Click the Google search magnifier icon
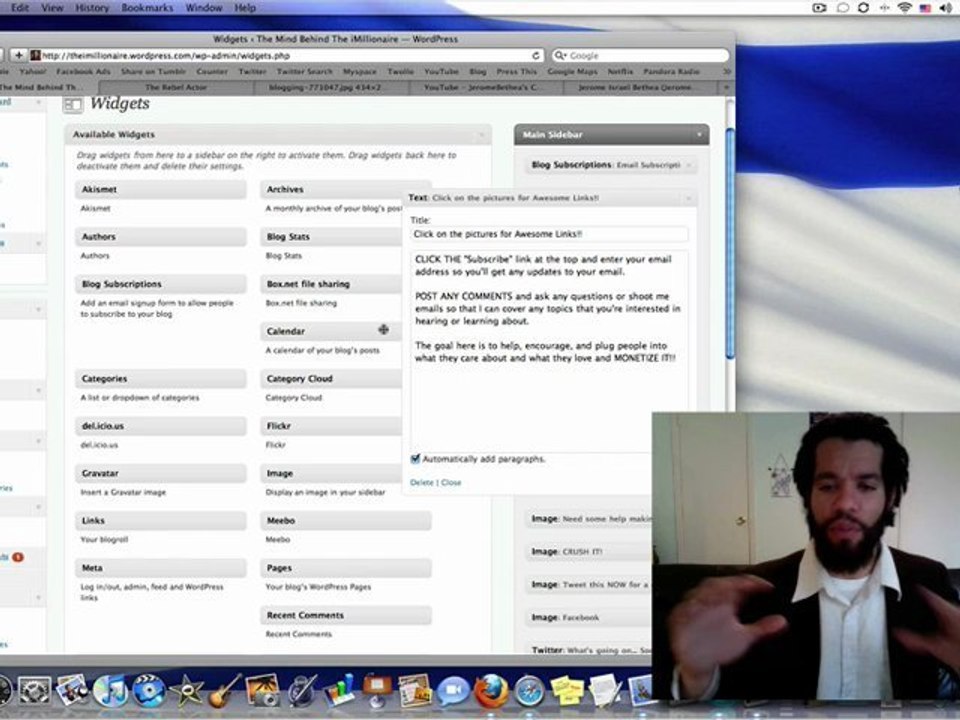The width and height of the screenshot is (960, 720). pos(560,55)
